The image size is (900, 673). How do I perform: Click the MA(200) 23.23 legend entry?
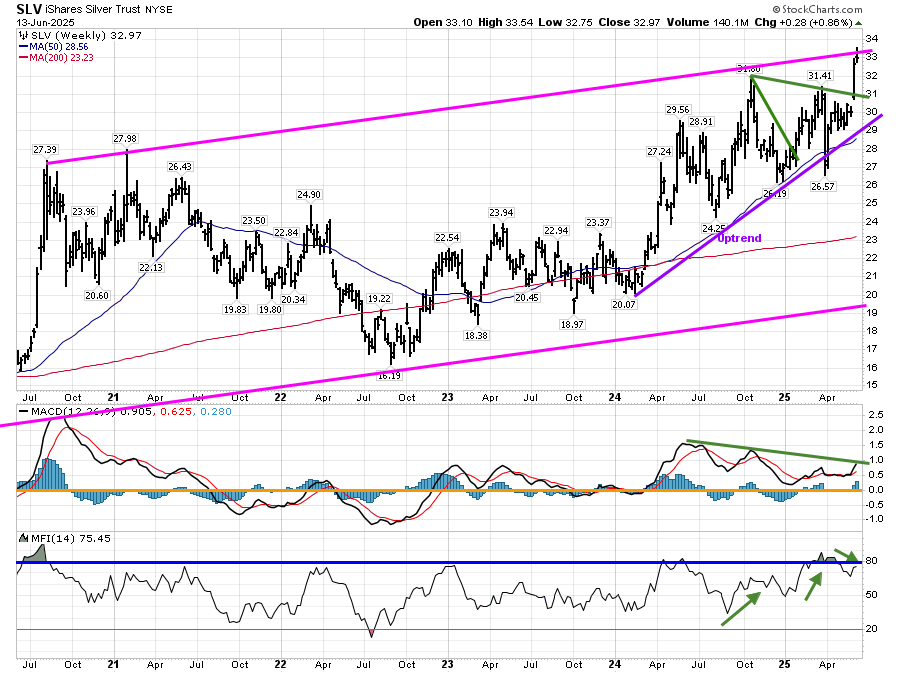pyautogui.click(x=56, y=57)
